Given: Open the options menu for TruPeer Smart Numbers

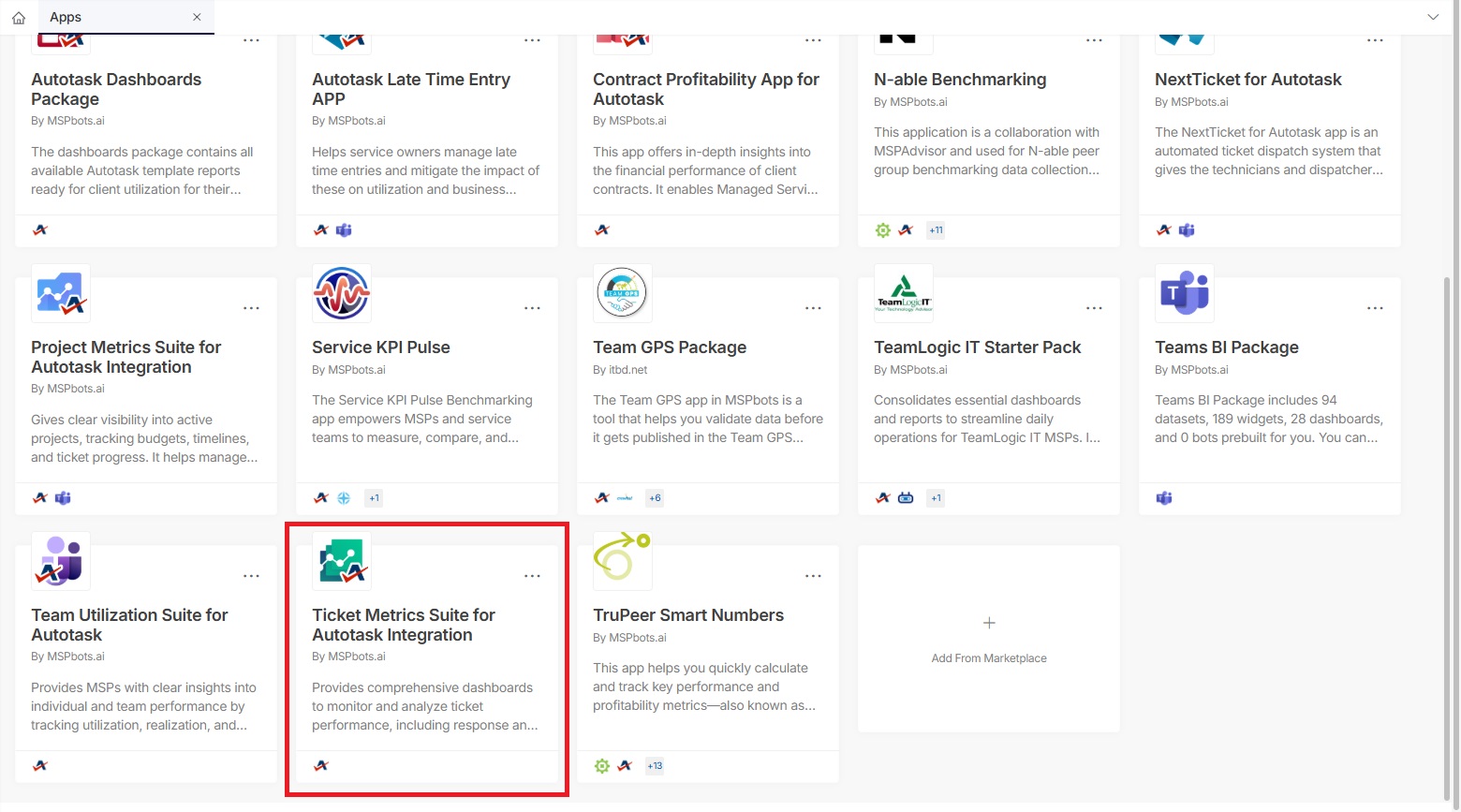Looking at the screenshot, I should point(813,575).
